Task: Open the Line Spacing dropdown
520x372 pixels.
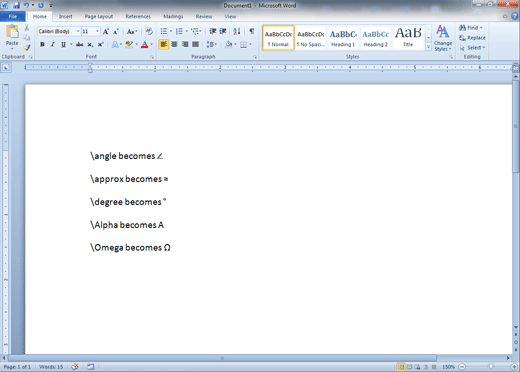Action: [x=212, y=44]
